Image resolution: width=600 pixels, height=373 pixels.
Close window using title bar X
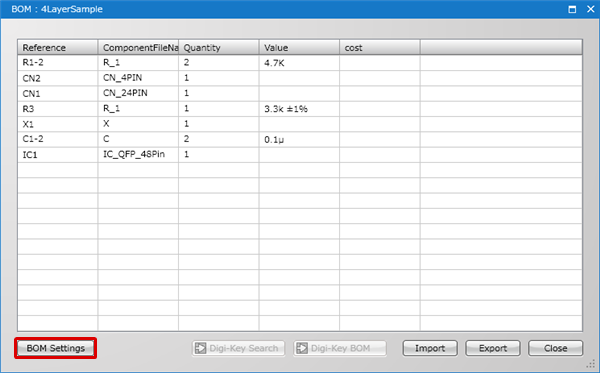click(x=591, y=9)
